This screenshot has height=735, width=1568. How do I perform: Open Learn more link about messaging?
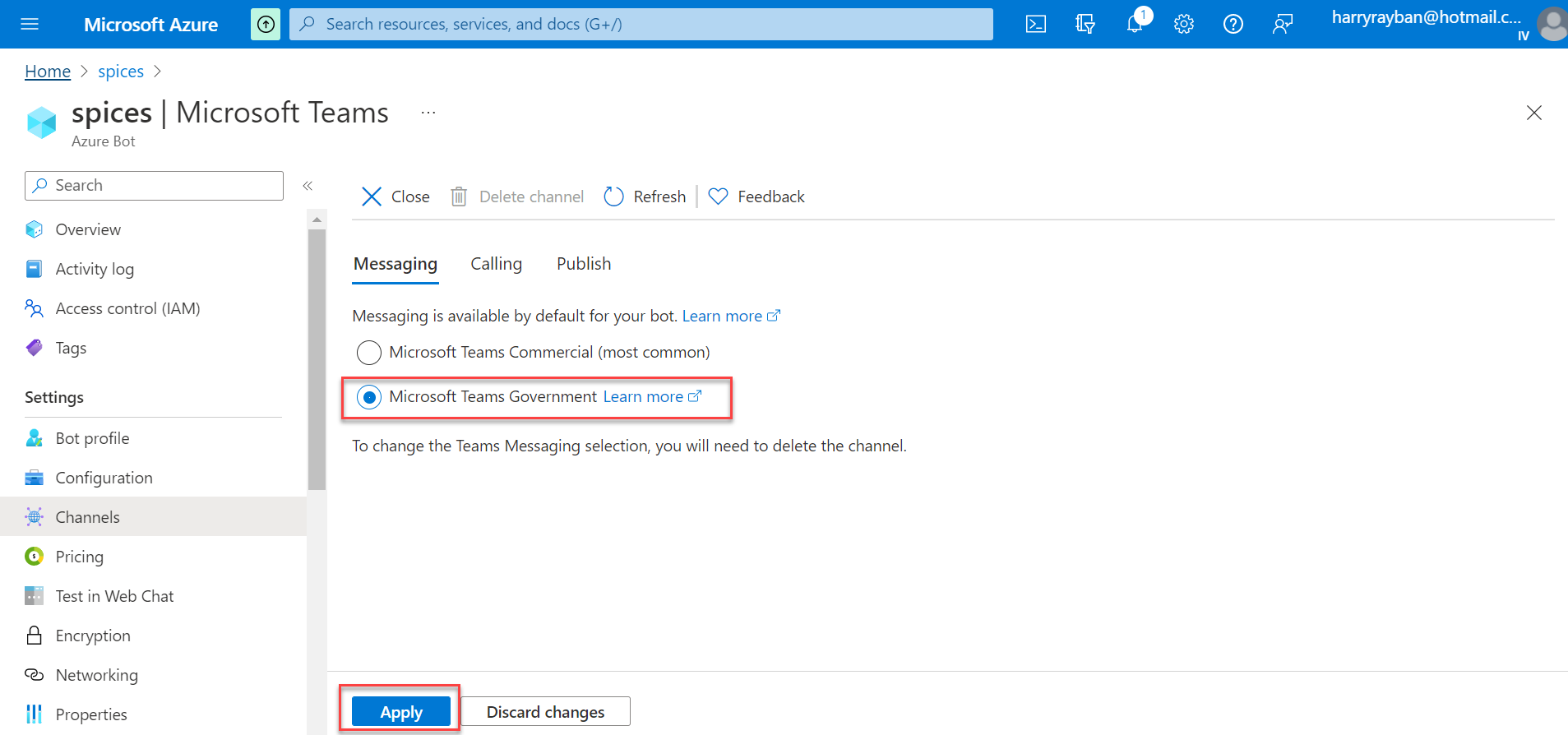[x=731, y=316]
